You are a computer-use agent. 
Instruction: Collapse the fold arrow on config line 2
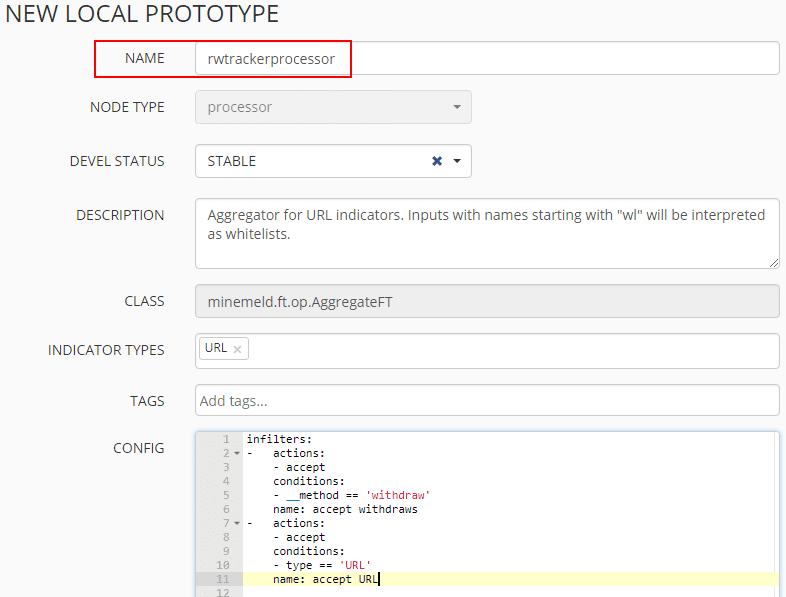[237, 453]
